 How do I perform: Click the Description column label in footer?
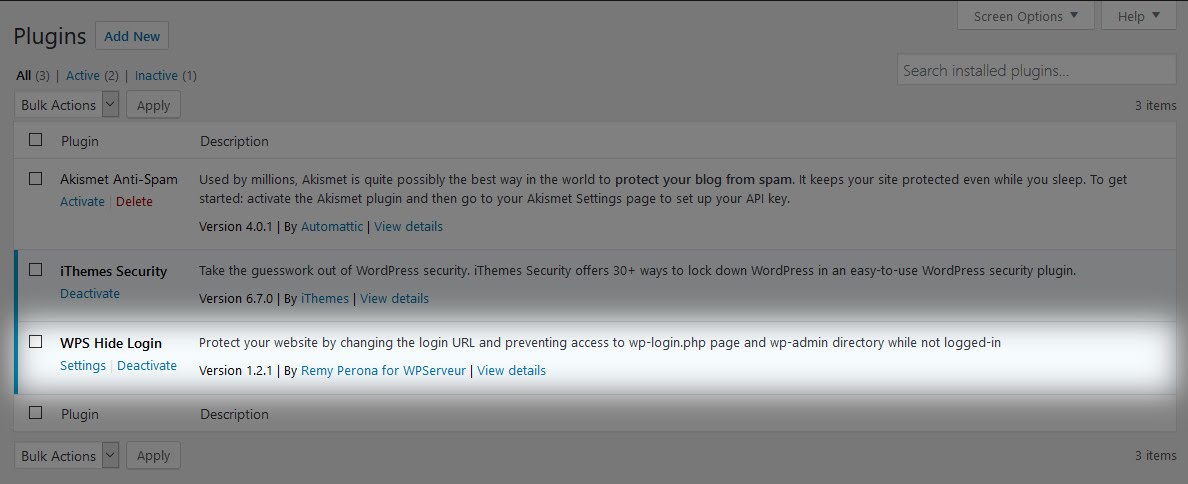234,414
